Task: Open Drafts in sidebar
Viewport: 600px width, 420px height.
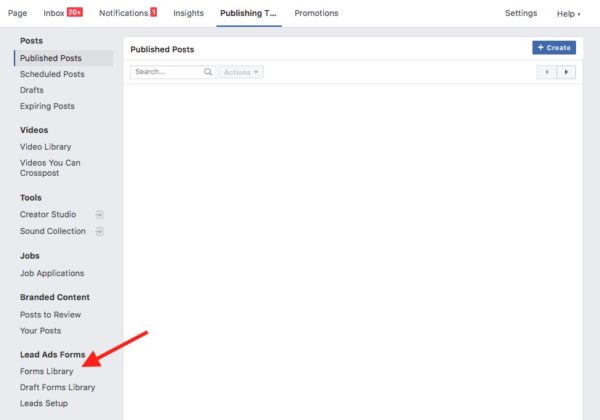Action: pyautogui.click(x=32, y=90)
